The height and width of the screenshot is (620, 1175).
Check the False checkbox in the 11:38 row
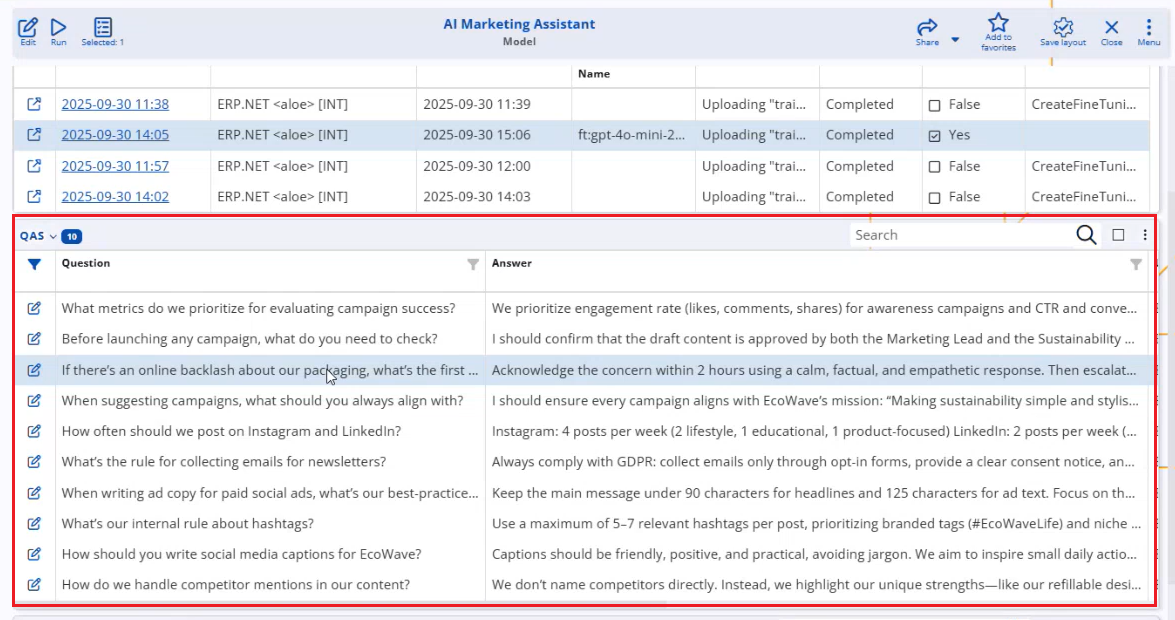pyautogui.click(x=935, y=105)
